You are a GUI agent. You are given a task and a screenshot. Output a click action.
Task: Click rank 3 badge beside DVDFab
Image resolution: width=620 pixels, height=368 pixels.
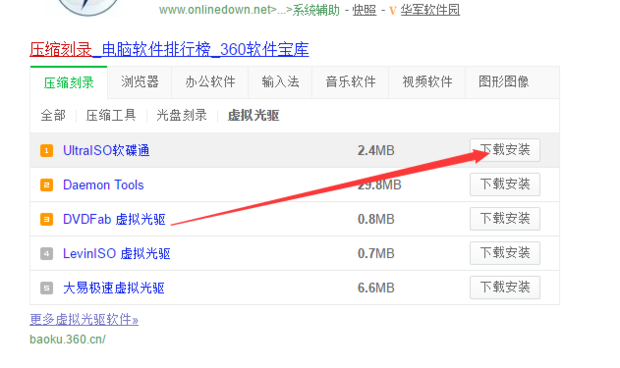(47, 219)
